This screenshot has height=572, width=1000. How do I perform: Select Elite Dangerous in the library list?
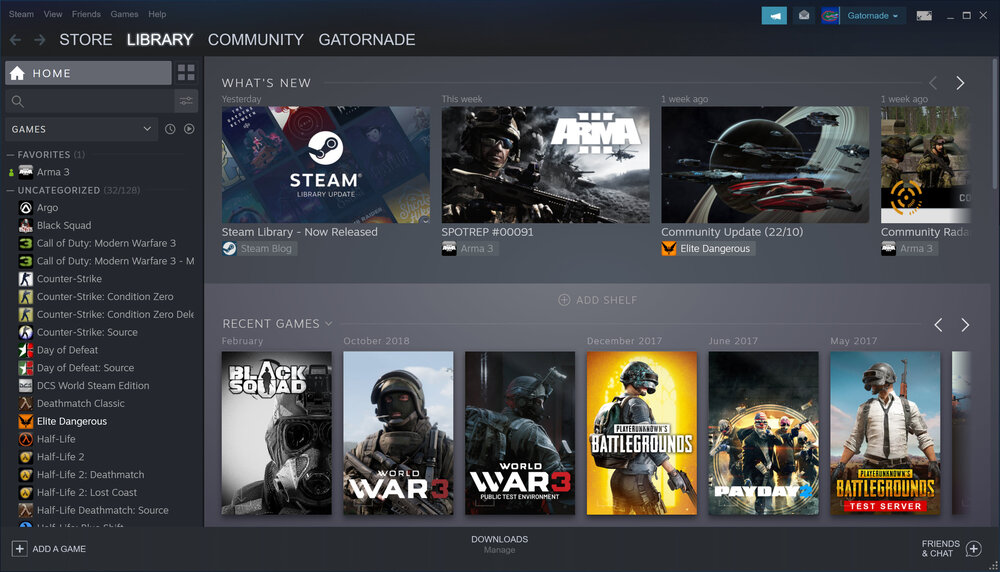point(71,422)
